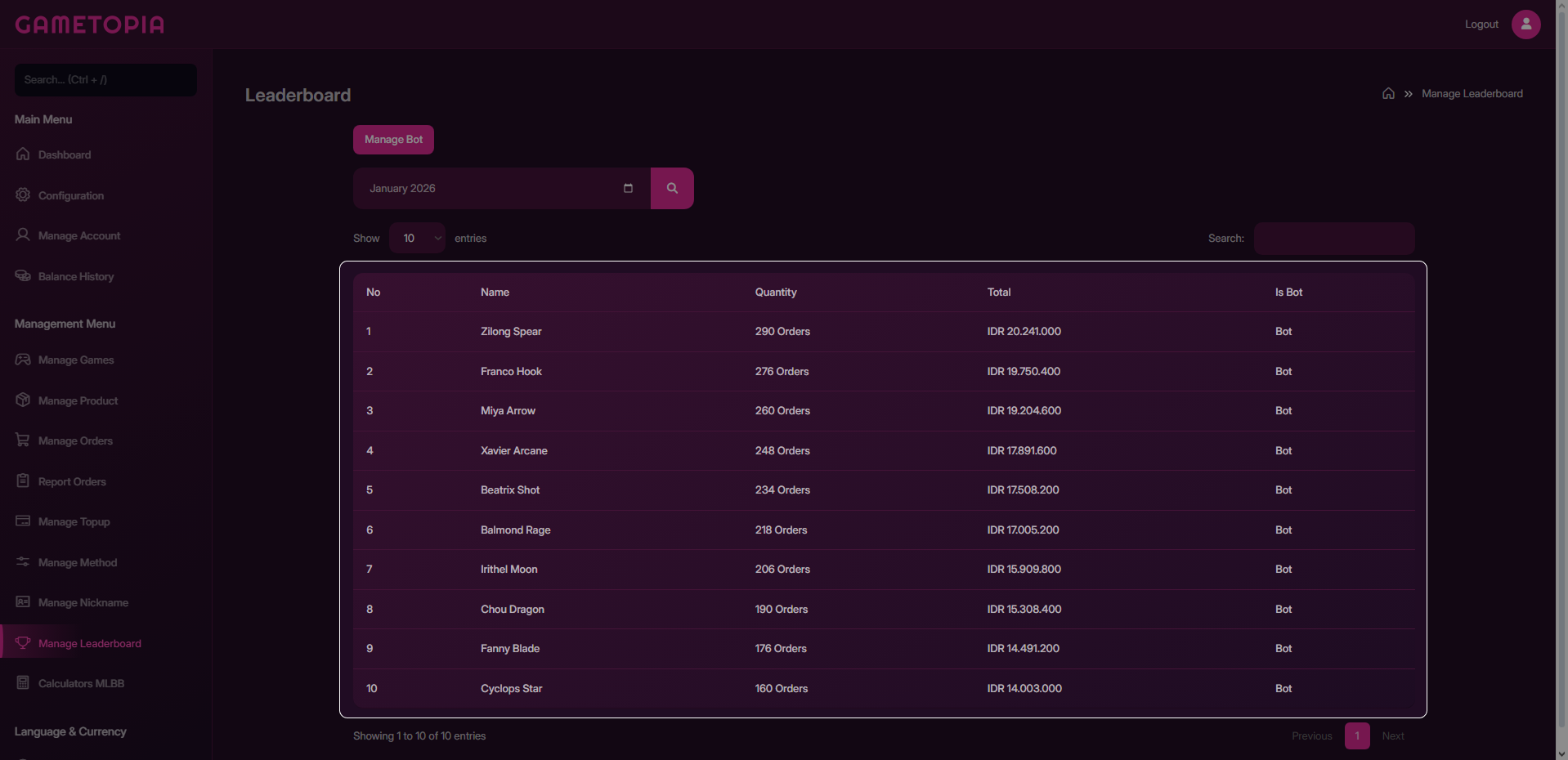Click the IDR 14.491.200 total cell
The image size is (1568, 760).
click(x=1024, y=648)
